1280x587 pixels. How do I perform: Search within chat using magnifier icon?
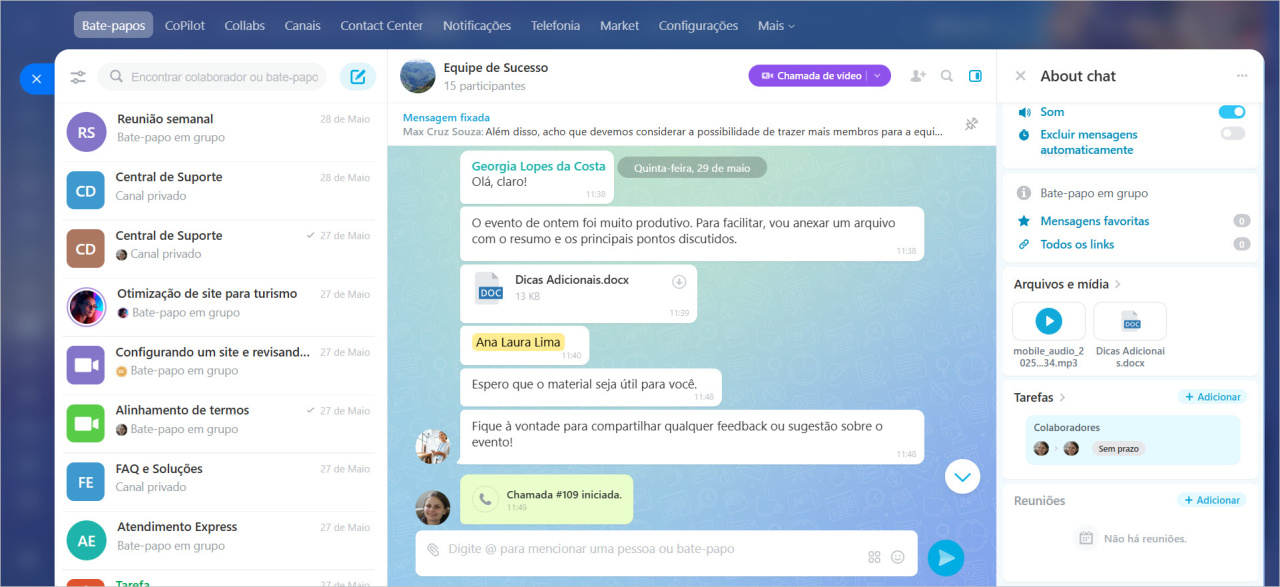946,76
